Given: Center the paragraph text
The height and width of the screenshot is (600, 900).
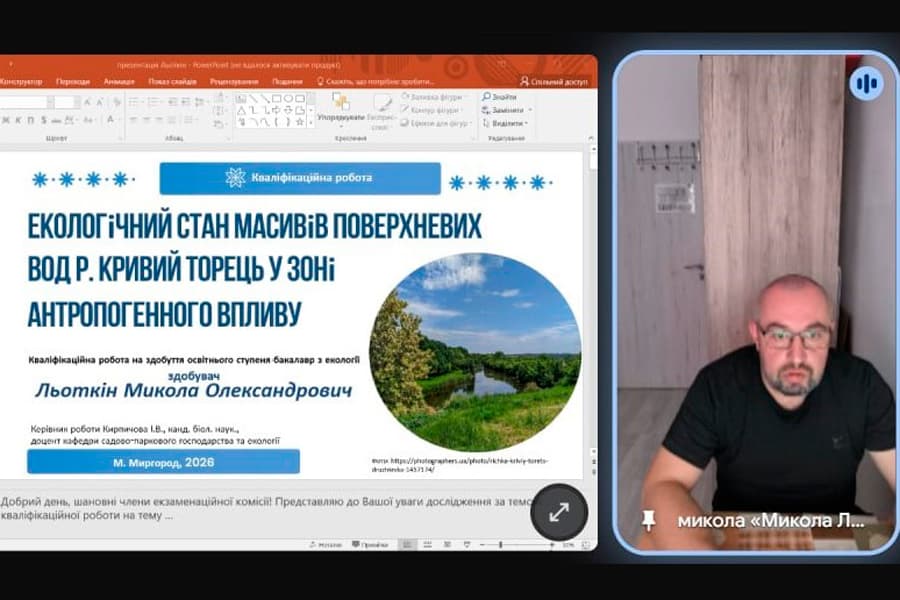Looking at the screenshot, I should 146,119.
